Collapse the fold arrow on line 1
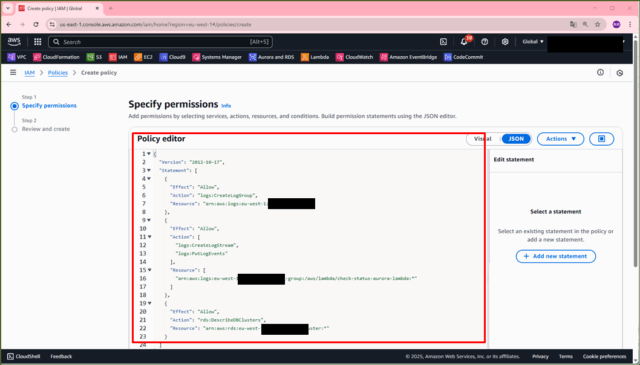This screenshot has width=640, height=365. 149,154
